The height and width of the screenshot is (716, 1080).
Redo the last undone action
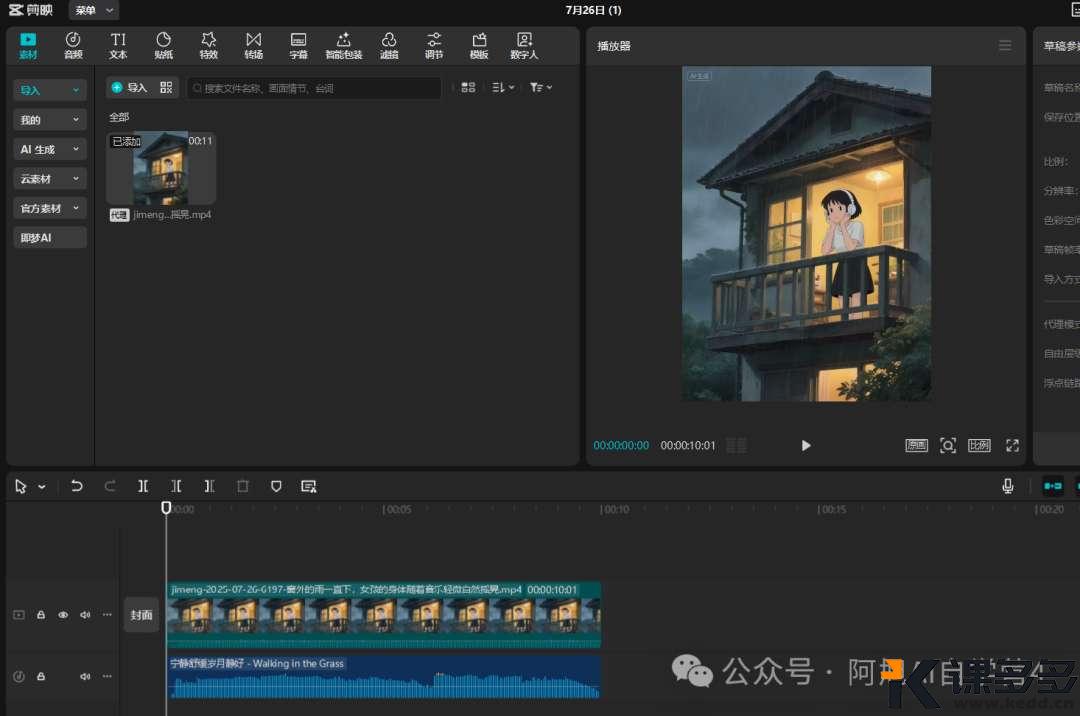(x=110, y=486)
